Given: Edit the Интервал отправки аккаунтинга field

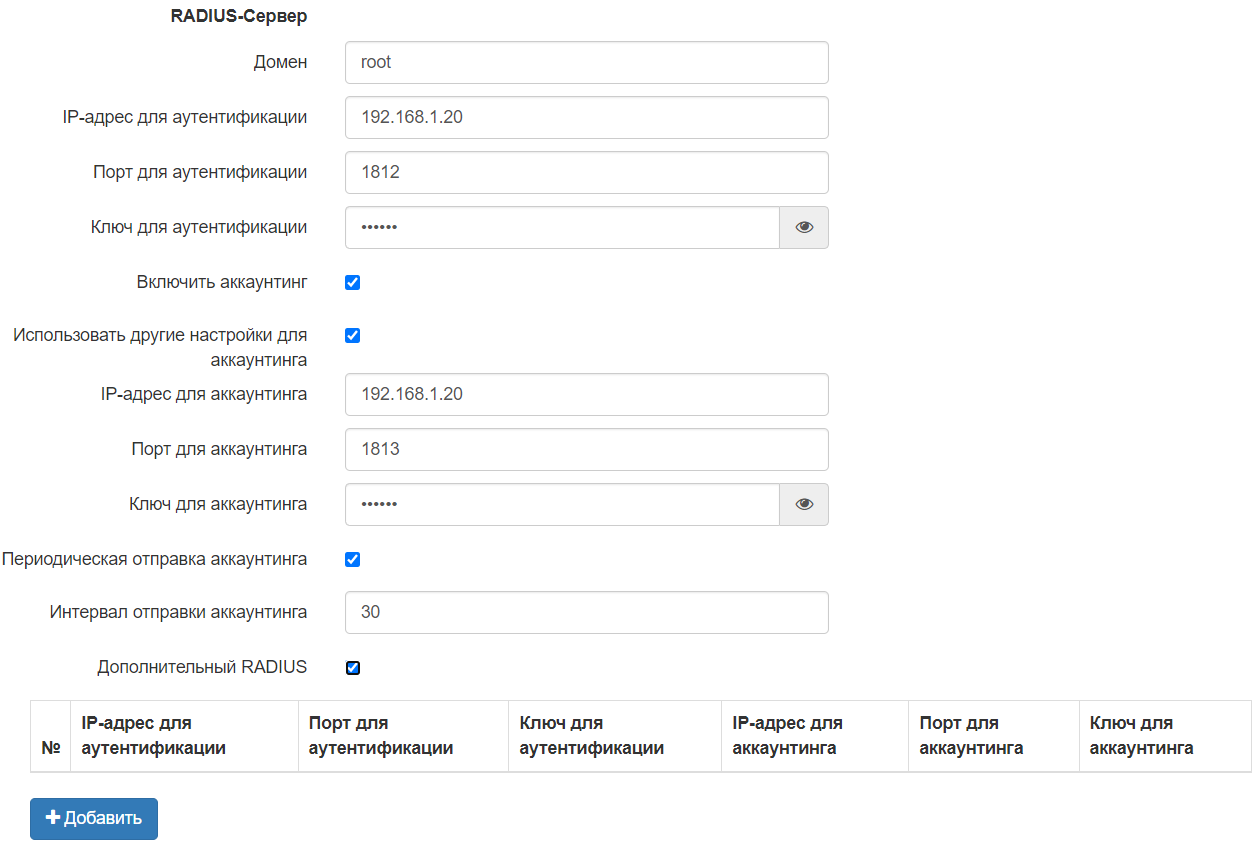Looking at the screenshot, I should pyautogui.click(x=586, y=613).
